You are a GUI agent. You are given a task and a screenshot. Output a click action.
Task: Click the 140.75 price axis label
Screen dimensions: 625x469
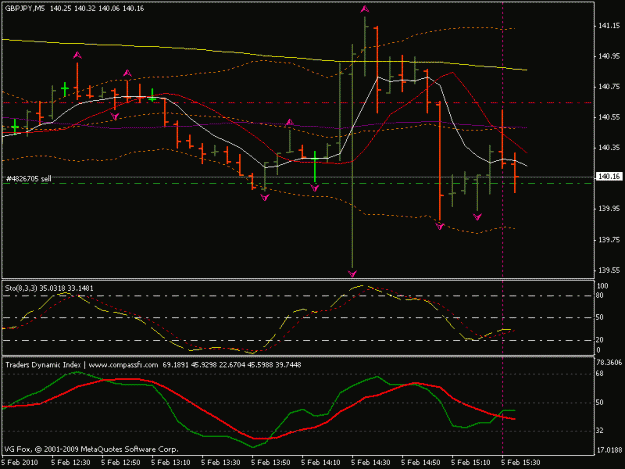(x=609, y=87)
